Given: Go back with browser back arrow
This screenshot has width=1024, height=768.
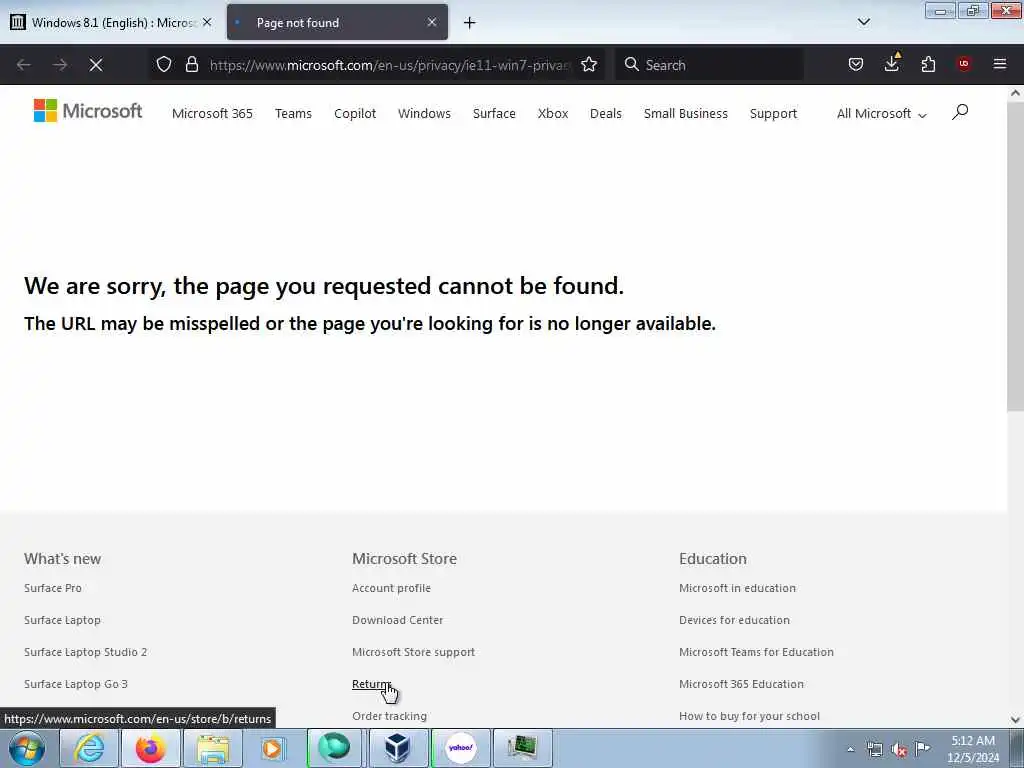Looking at the screenshot, I should point(24,65).
